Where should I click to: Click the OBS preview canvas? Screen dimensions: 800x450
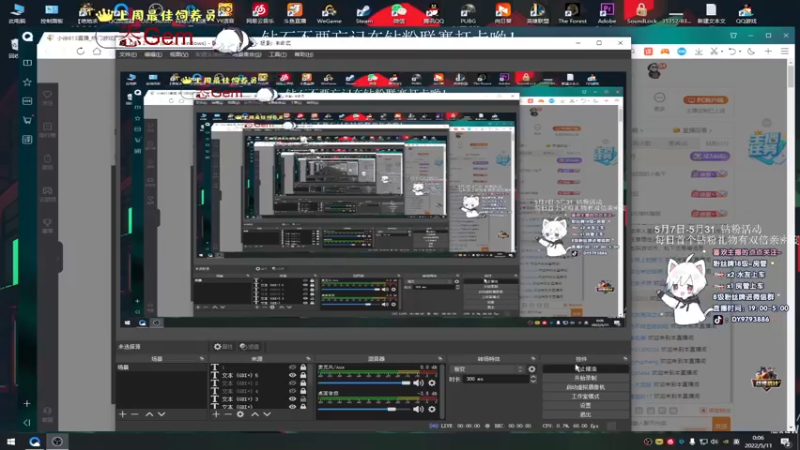(373, 199)
